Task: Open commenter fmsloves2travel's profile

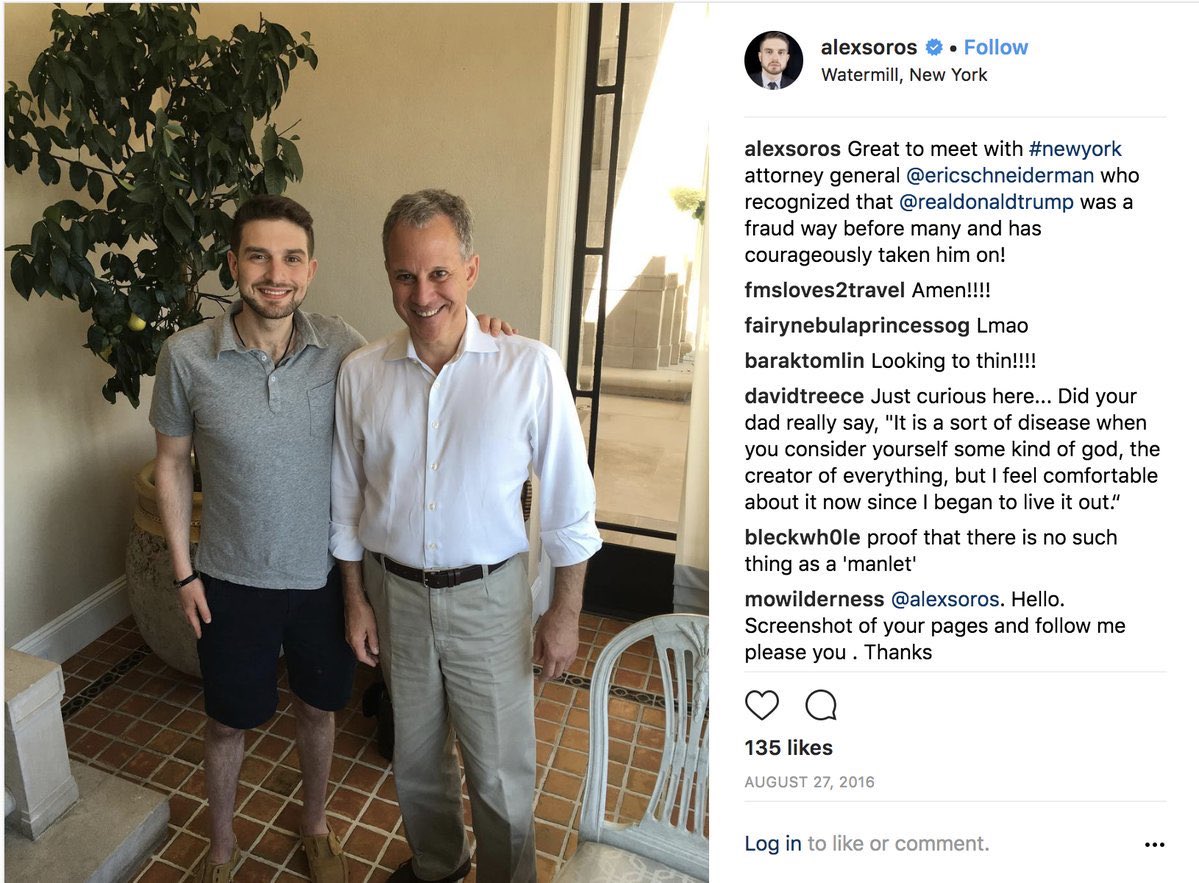Action: pyautogui.click(x=824, y=291)
